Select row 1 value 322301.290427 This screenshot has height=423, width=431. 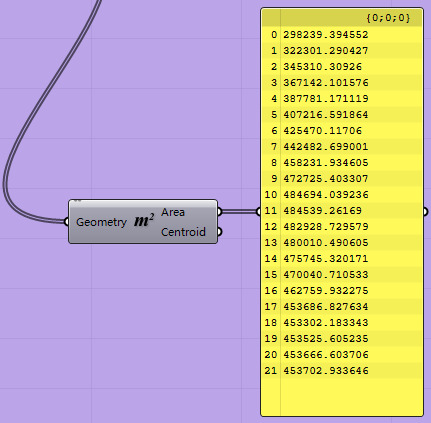326,51
